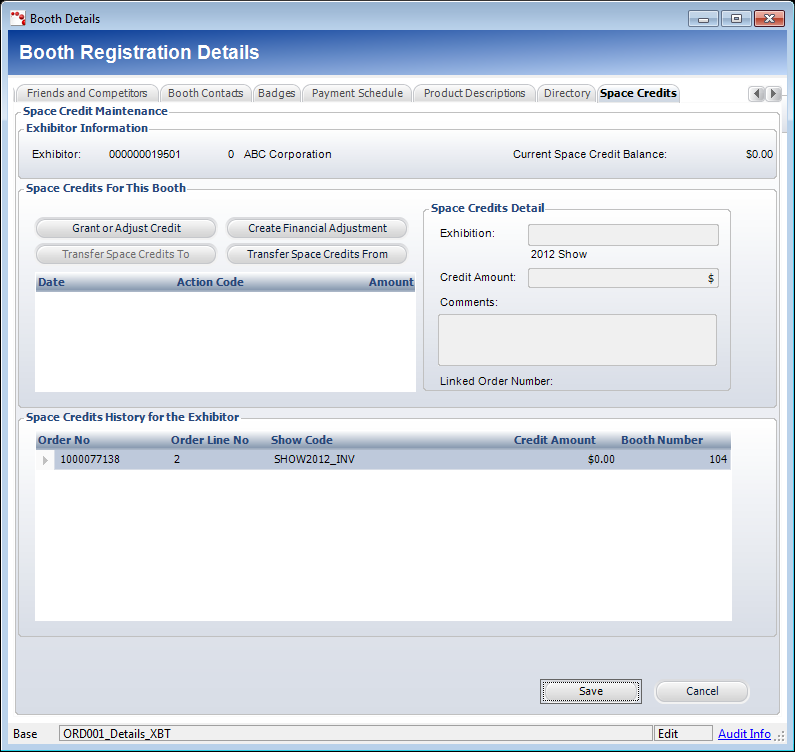Cancel the booth details dialog
This screenshot has height=752, width=795.
tap(701, 691)
